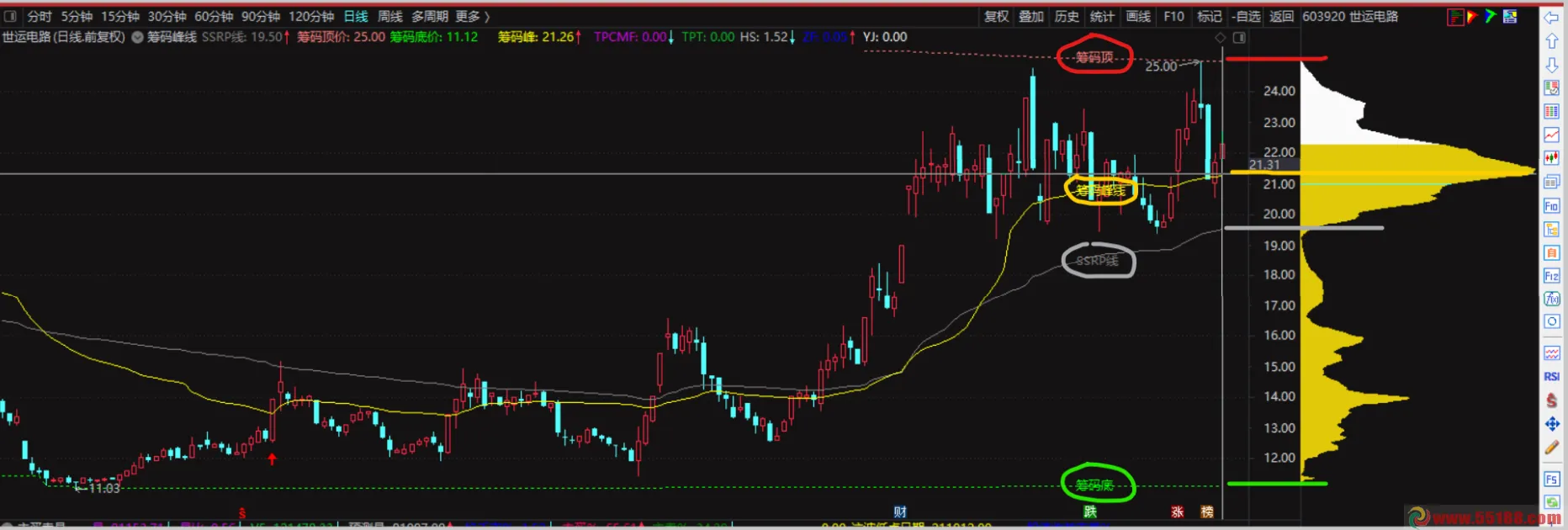Click the red dollar sign icon in the sidebar
Screen dimensions: 1568x530
coord(1552,400)
